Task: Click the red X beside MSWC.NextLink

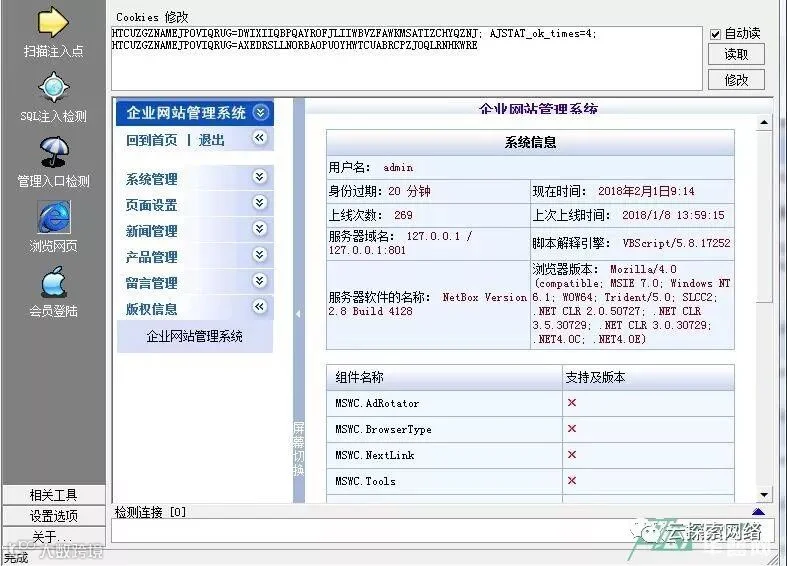Action: coord(572,455)
